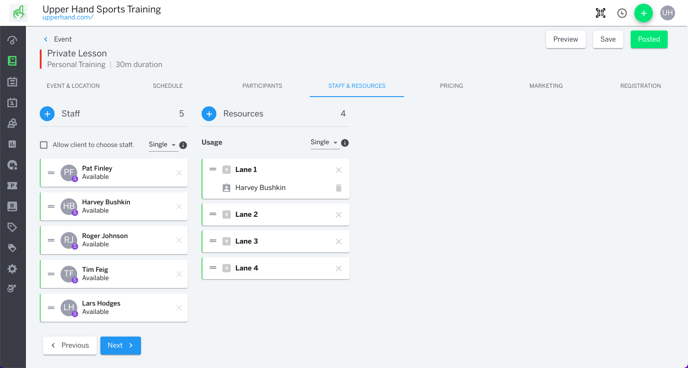This screenshot has width=688, height=368.
Task: Go to Previous step
Action: (70, 346)
